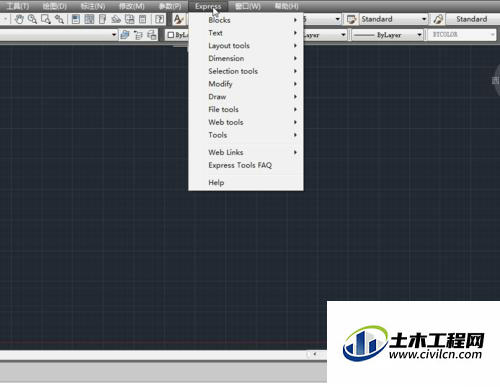Expand the File tools submenu
Image resolution: width=500 pixels, height=387 pixels.
[246, 110]
